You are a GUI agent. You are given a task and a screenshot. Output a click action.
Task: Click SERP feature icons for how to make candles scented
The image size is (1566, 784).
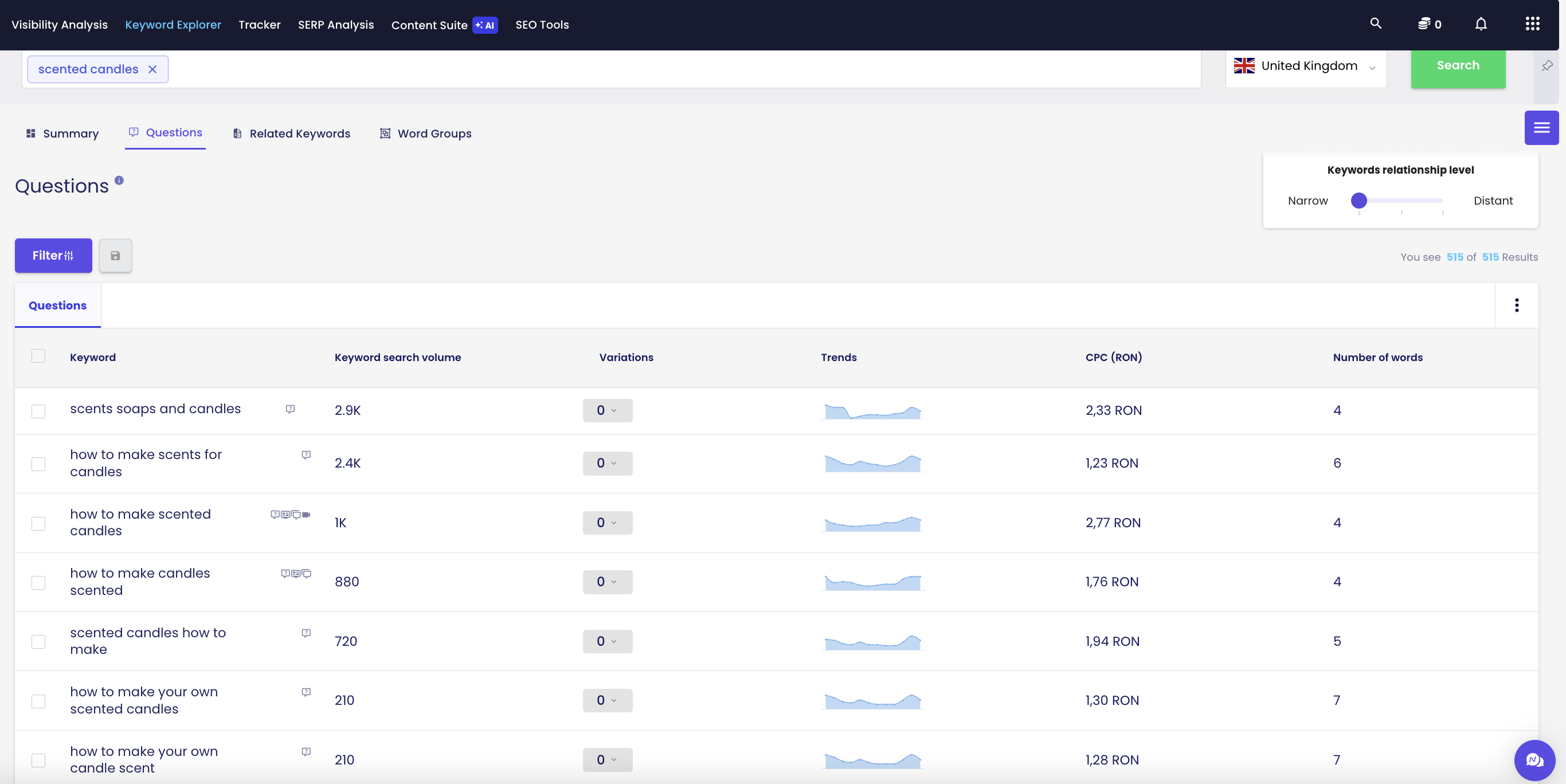(295, 573)
